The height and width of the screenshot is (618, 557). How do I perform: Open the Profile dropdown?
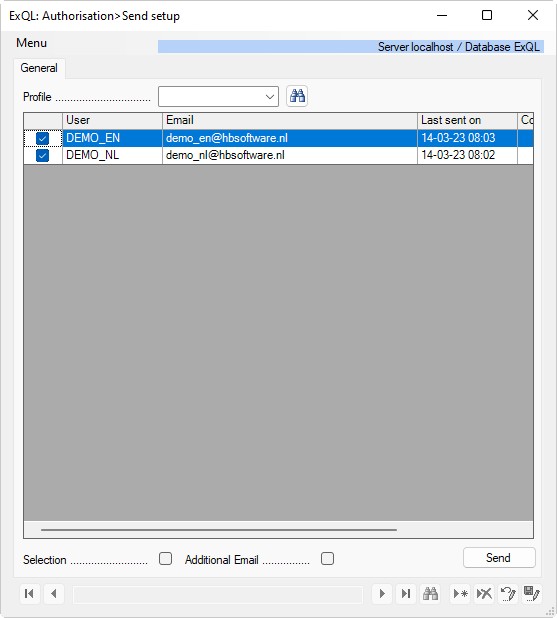point(218,97)
